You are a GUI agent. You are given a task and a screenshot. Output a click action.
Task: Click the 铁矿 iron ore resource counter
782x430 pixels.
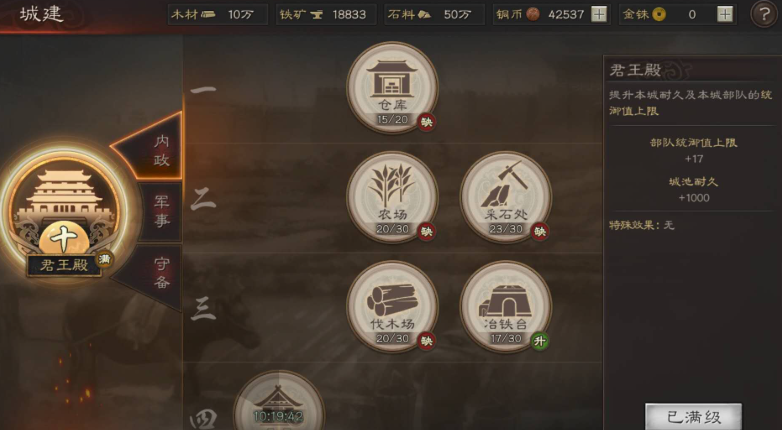click(x=326, y=14)
